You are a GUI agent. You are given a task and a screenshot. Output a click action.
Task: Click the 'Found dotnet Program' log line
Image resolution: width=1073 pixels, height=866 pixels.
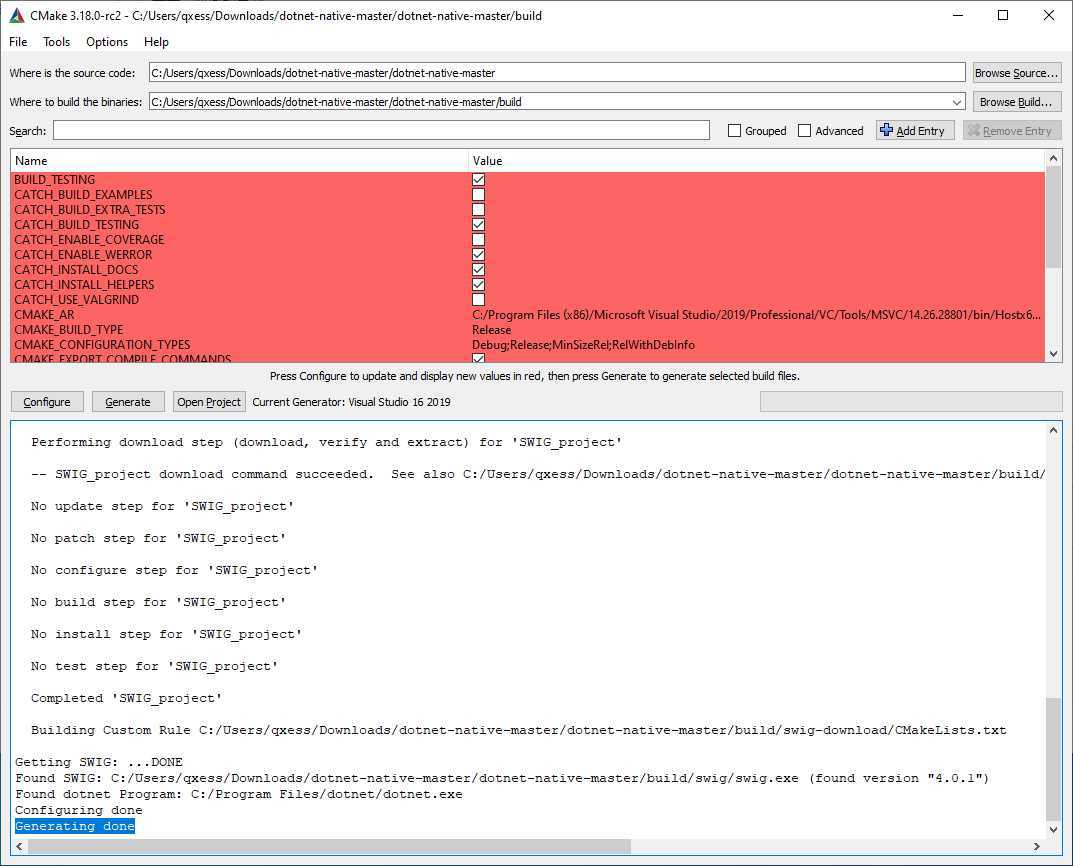239,794
